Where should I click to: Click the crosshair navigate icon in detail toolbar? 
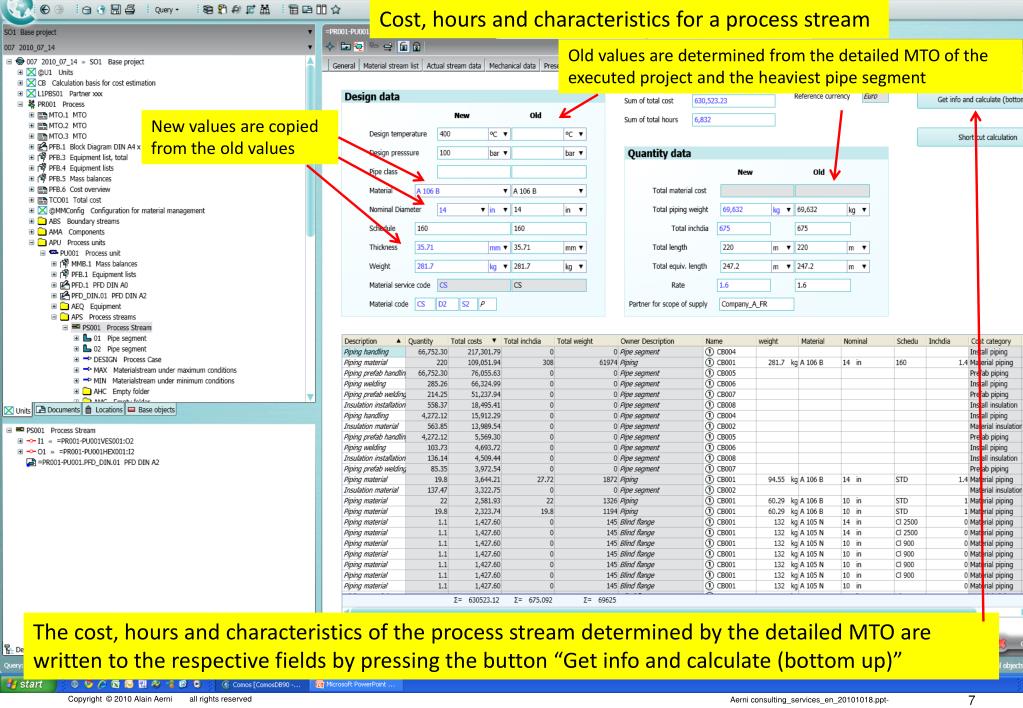(330, 46)
